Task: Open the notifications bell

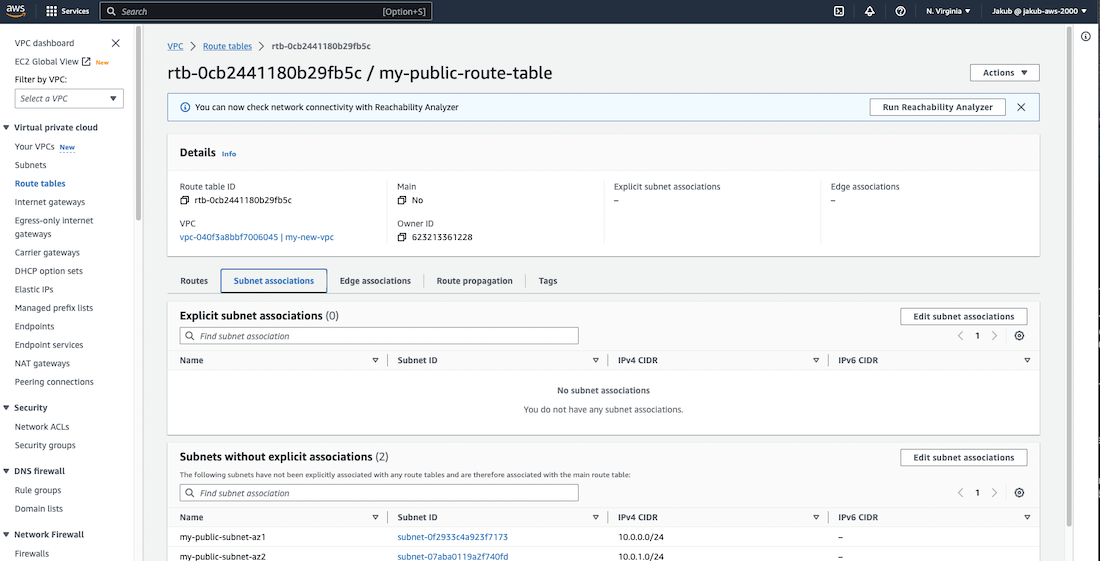Action: (870, 11)
